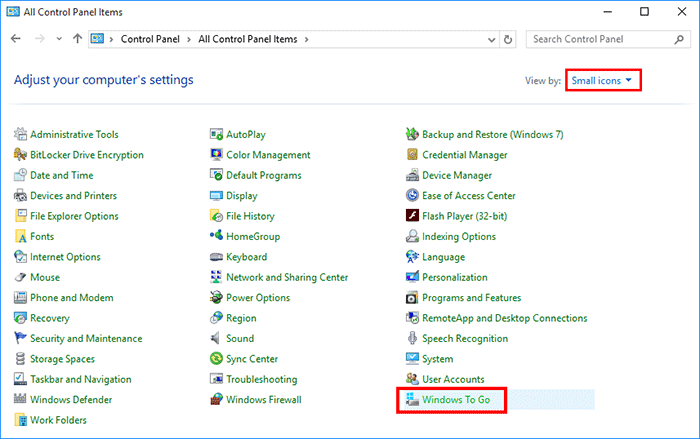This screenshot has height=439, width=700.
Task: Open the Work Folders link
Action: tap(58, 420)
